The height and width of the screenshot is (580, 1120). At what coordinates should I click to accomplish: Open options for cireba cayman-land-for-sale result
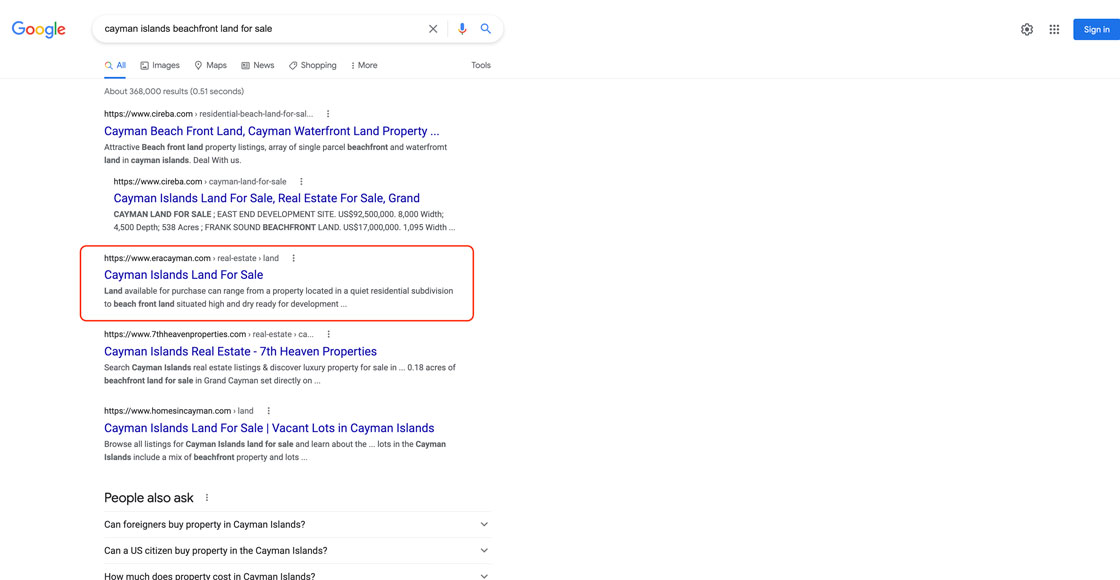tap(301, 181)
